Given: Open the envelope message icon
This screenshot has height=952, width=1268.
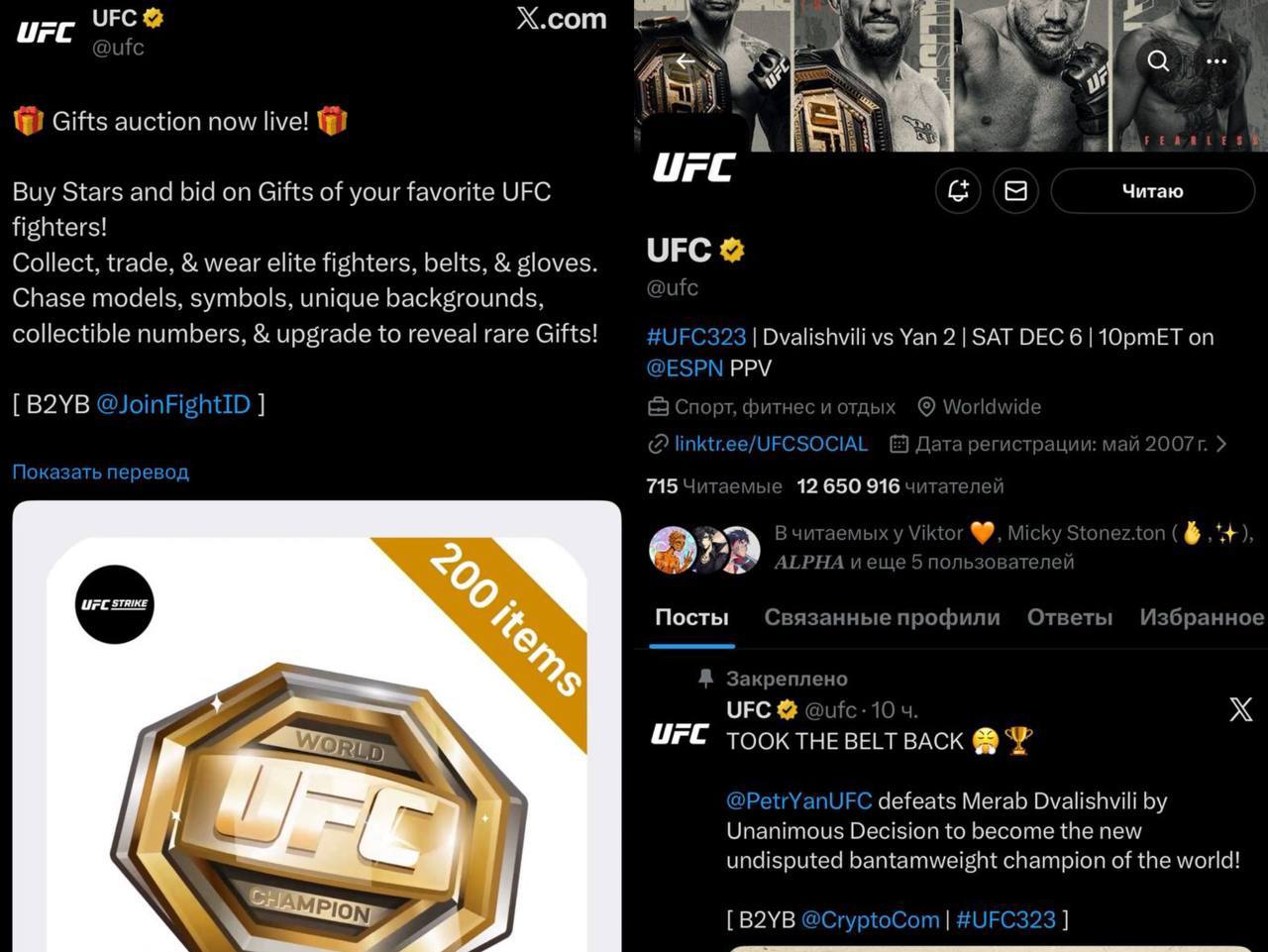Looking at the screenshot, I should (x=1015, y=191).
